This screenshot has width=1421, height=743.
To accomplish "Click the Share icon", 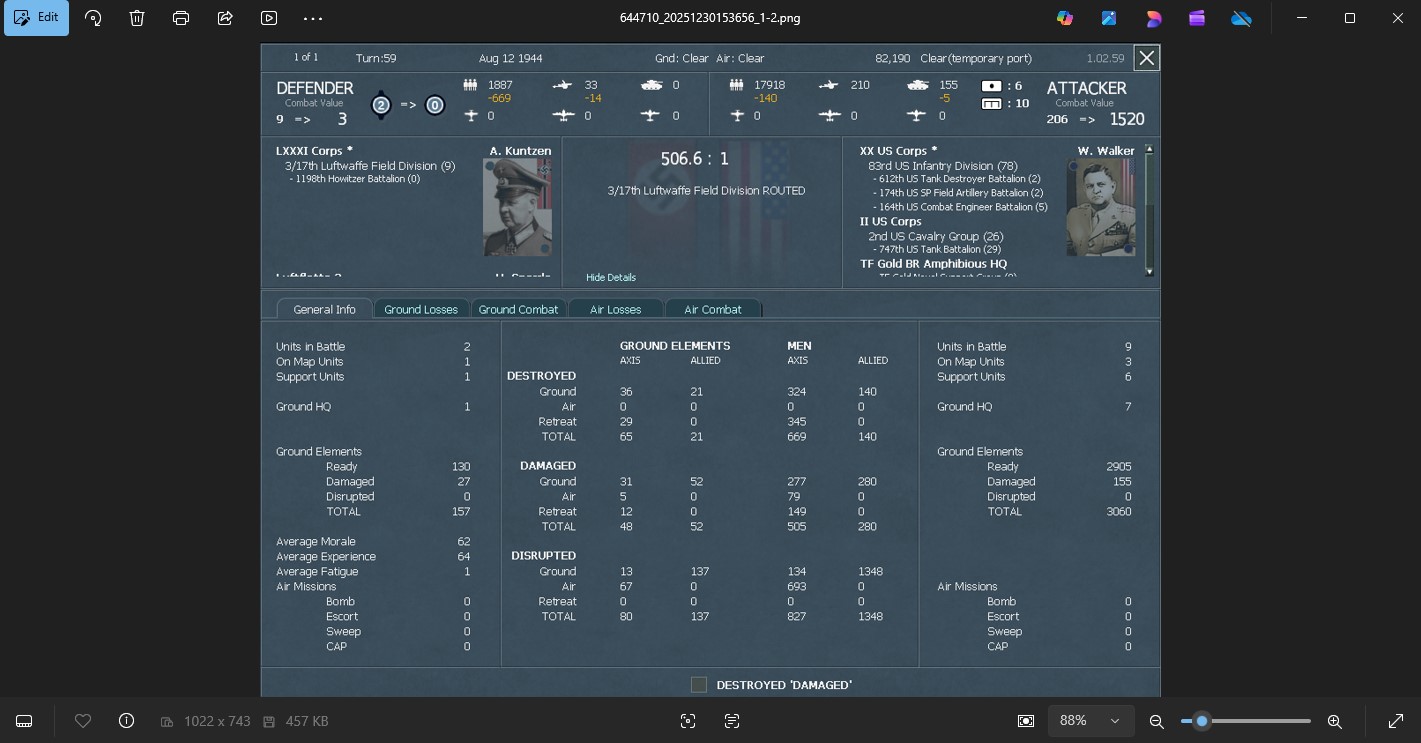I will click(224, 18).
